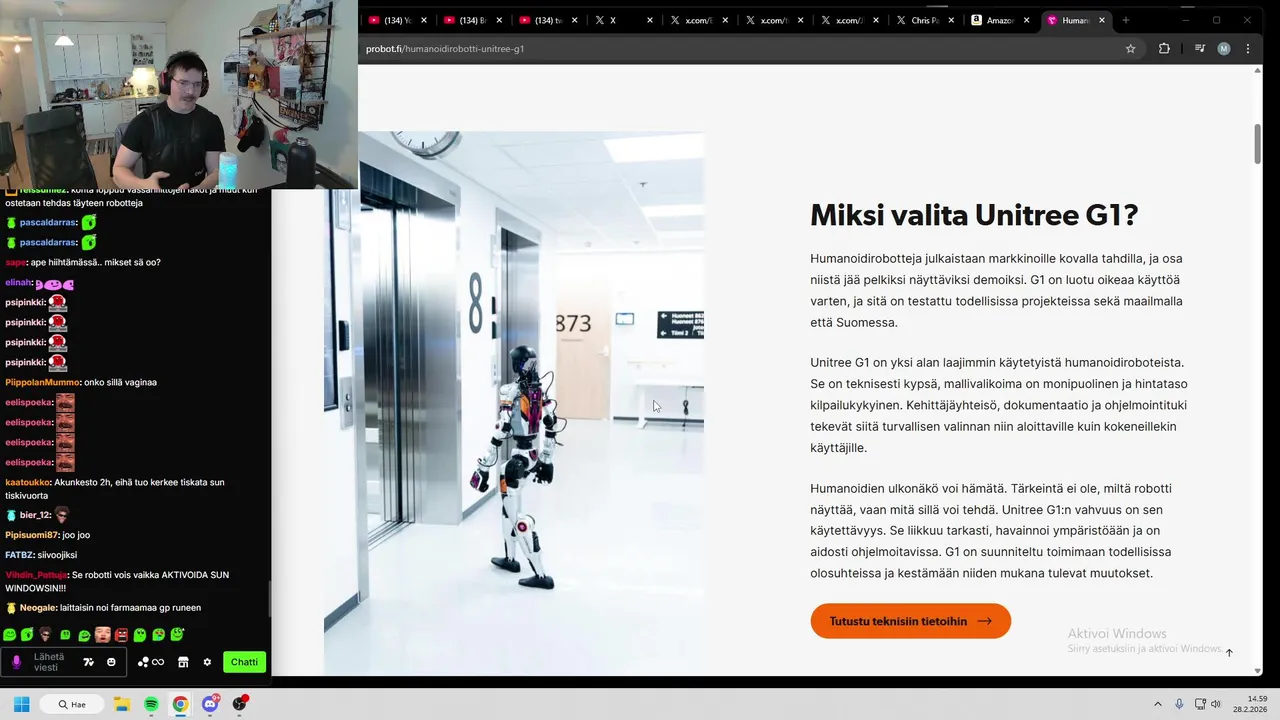Click the Tutustu teknisiin tietoihin button

pos(910,621)
